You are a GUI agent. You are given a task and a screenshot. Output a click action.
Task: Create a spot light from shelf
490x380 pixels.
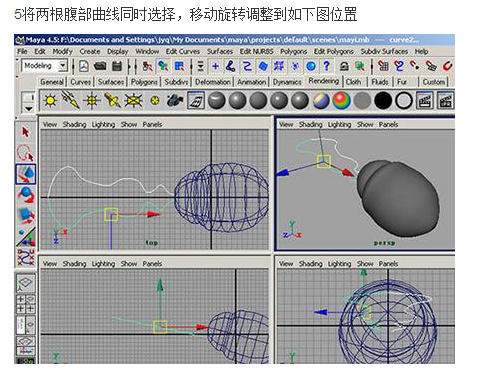[x=112, y=101]
